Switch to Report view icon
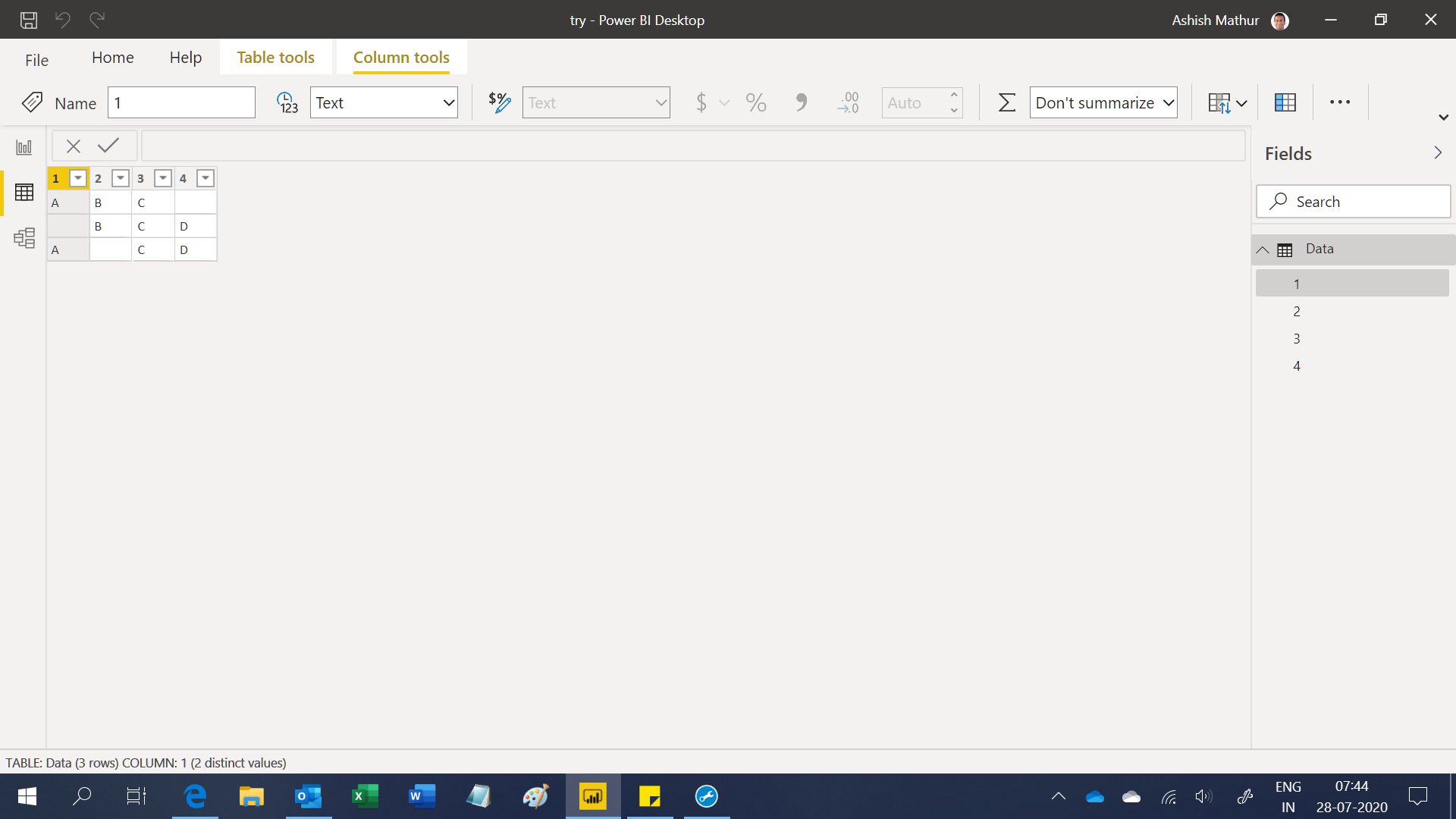The height and width of the screenshot is (819, 1456). click(24, 147)
